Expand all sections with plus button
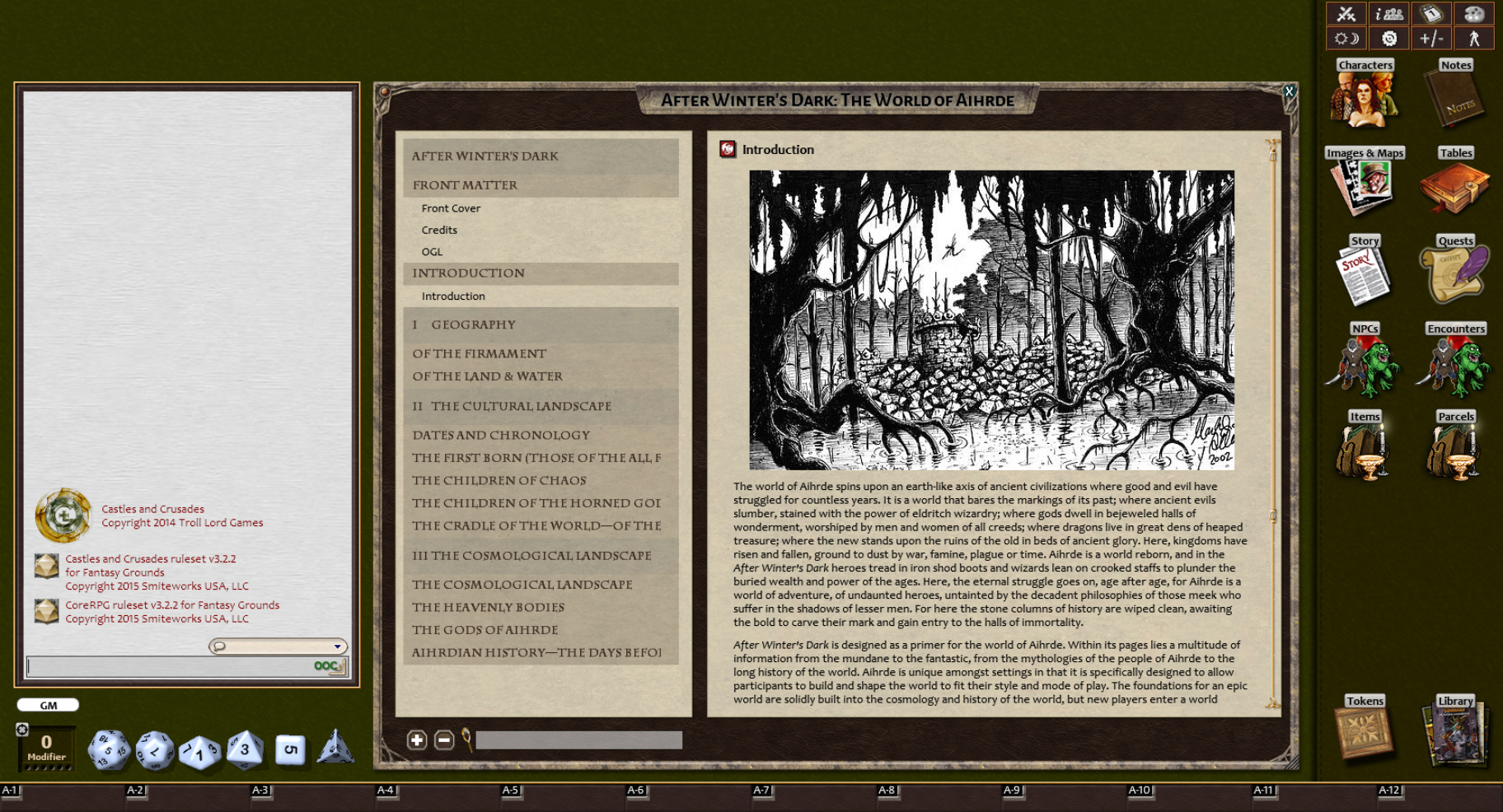The width and height of the screenshot is (1503, 812). pos(417,740)
